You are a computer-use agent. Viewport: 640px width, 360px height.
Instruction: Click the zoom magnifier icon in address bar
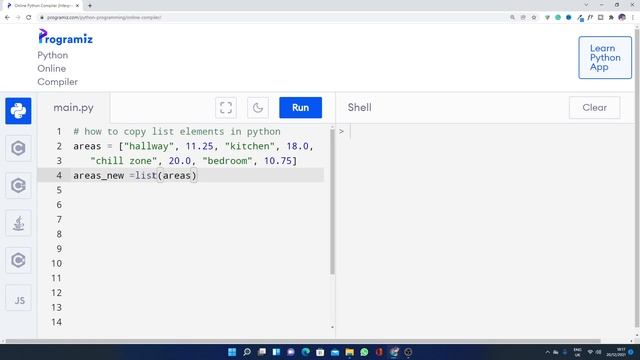(512, 18)
